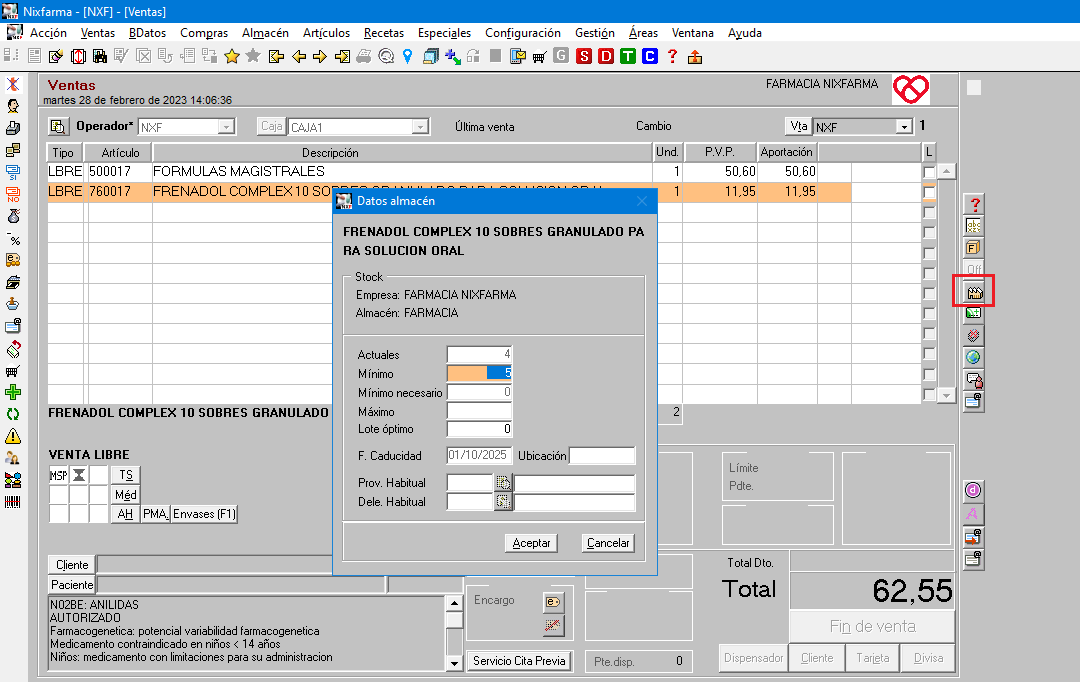This screenshot has width=1080, height=682.
Task: Click the barcode icon in left sidebar
Action: (x=13, y=502)
